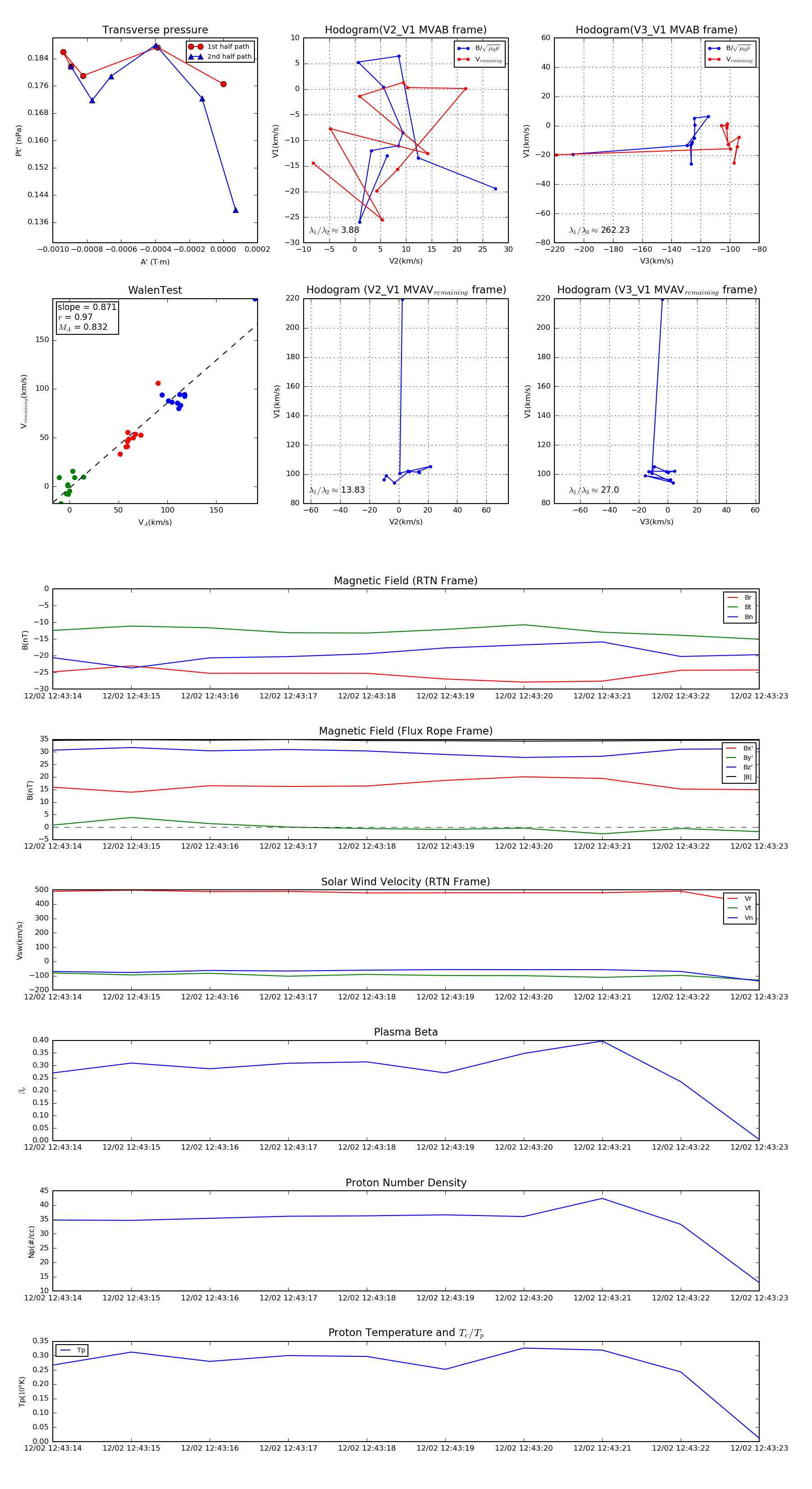
Task: Click the 'Bt' legend entry
Action: 740,607
